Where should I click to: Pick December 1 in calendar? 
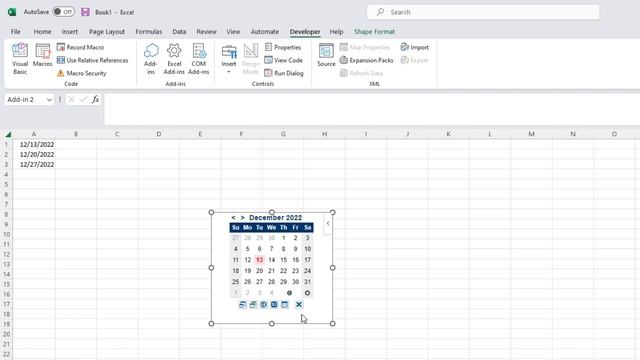click(x=283, y=238)
